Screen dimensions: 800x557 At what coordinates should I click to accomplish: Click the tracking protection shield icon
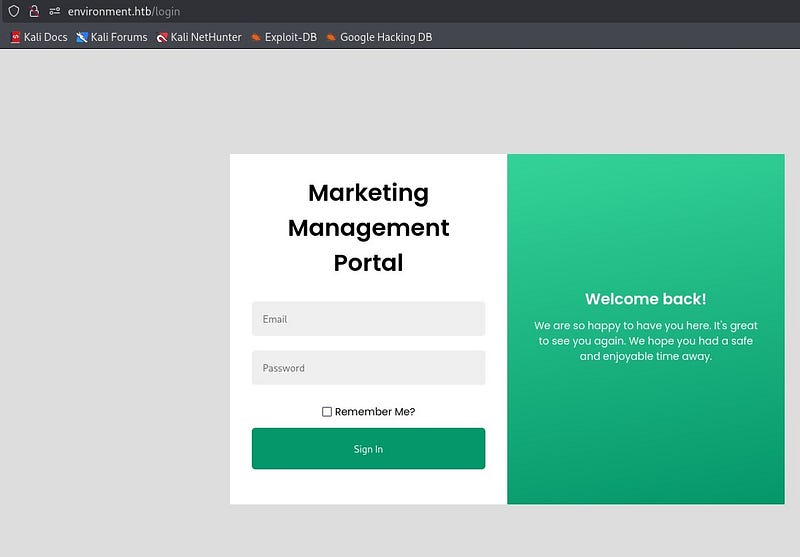pos(14,11)
